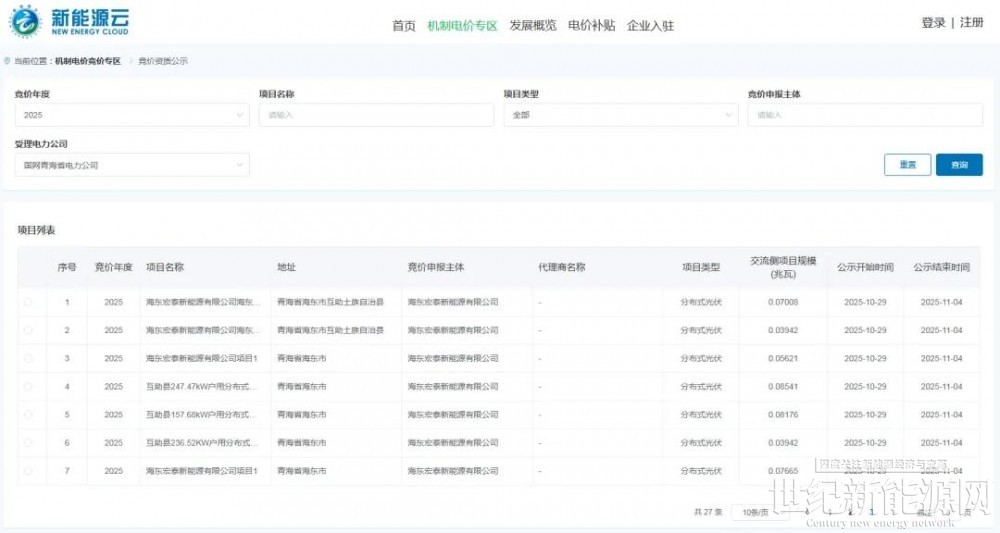Click the 查询 search button
The width and height of the screenshot is (1000, 533).
958,165
